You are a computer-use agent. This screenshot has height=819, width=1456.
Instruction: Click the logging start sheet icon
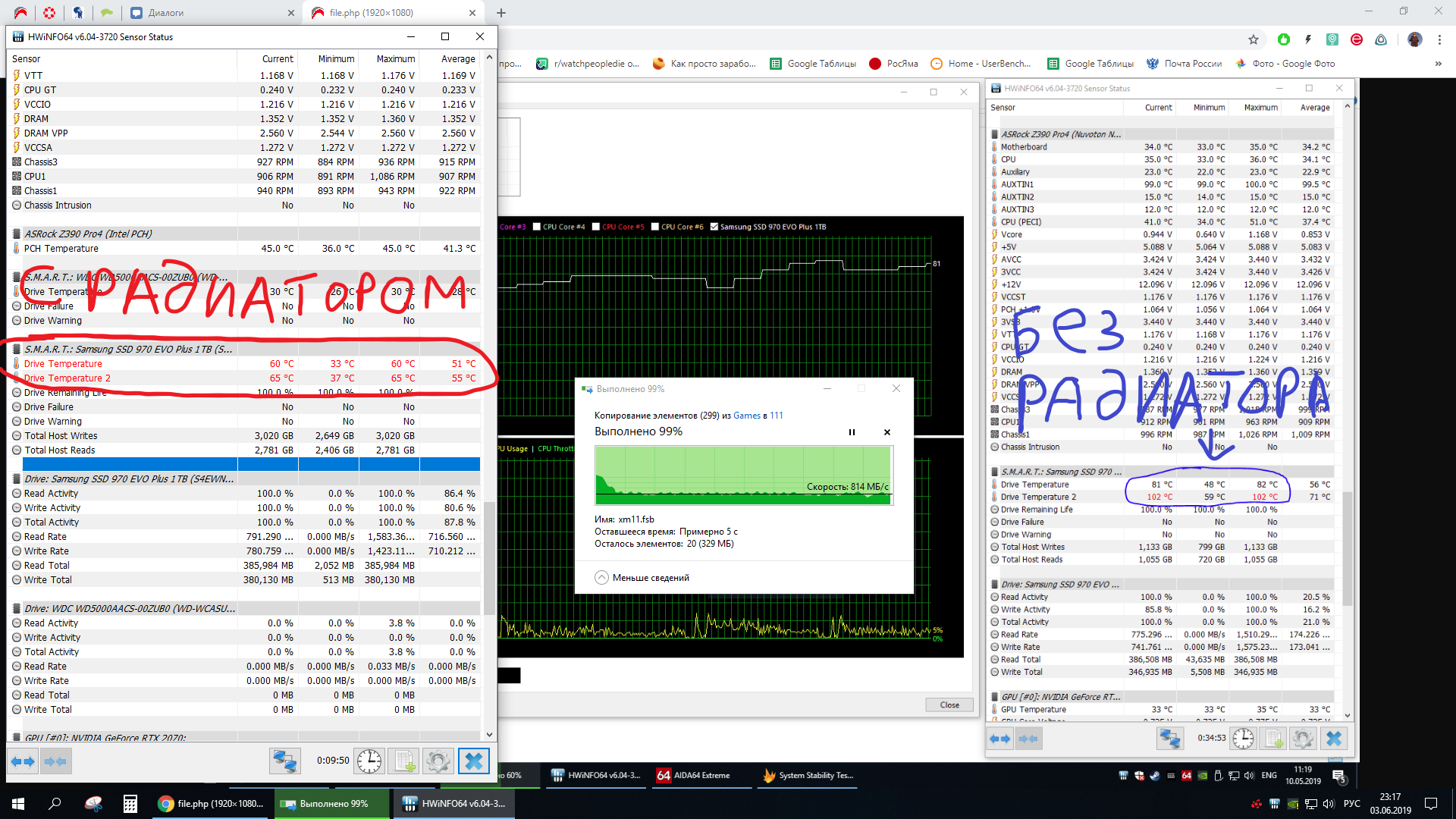(x=404, y=761)
